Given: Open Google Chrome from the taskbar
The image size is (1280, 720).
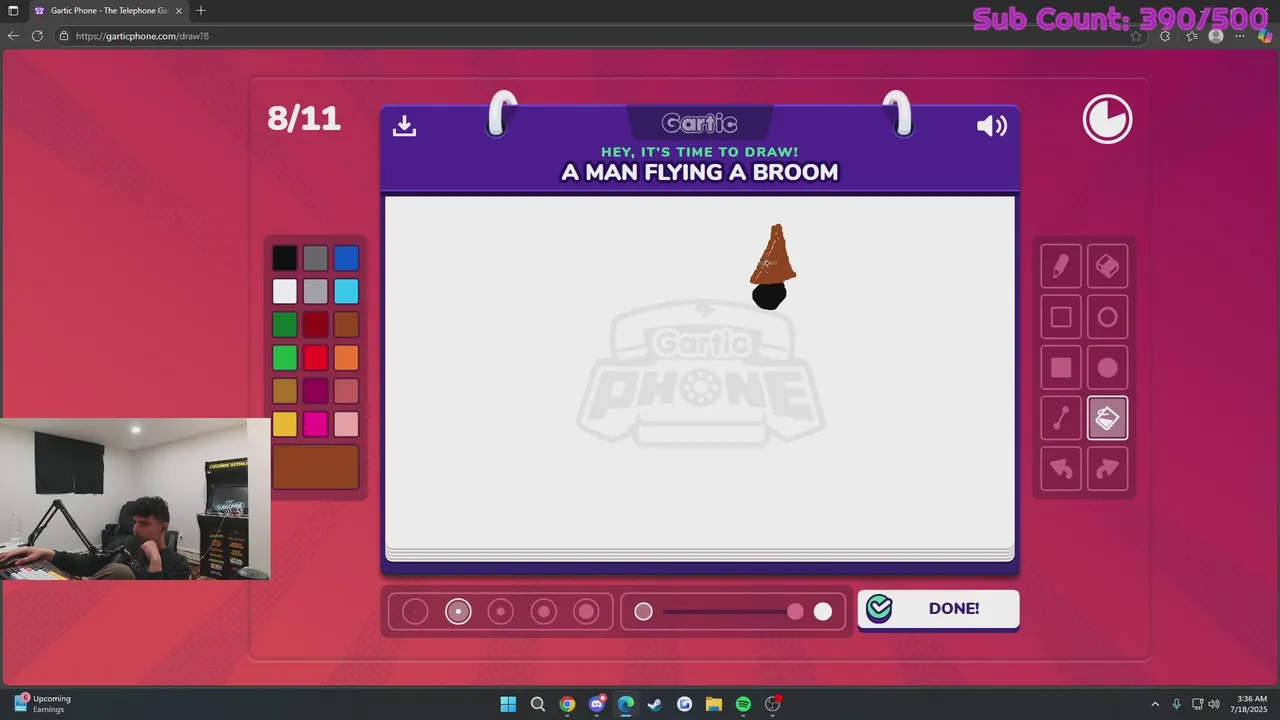Looking at the screenshot, I should (x=567, y=704).
